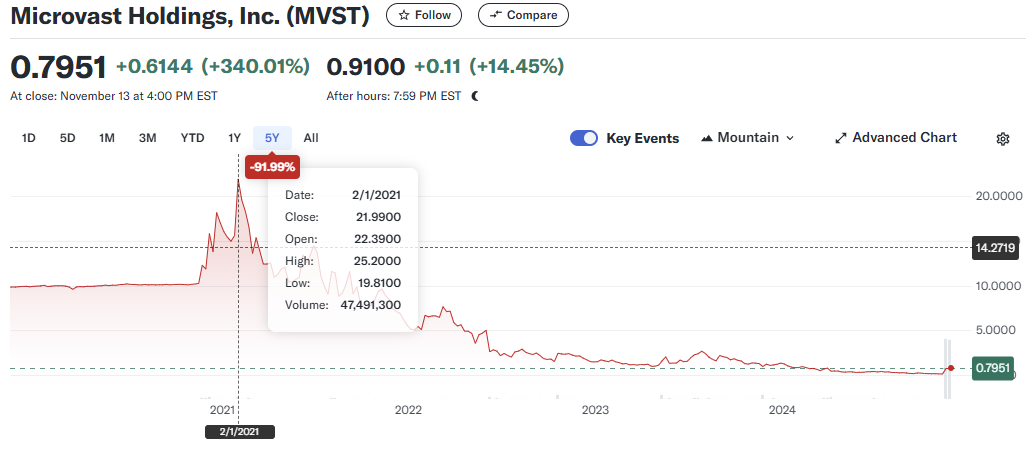Viewport: 1033px width, 452px height.
Task: Open the Advanced Chart link
Action: tap(896, 138)
